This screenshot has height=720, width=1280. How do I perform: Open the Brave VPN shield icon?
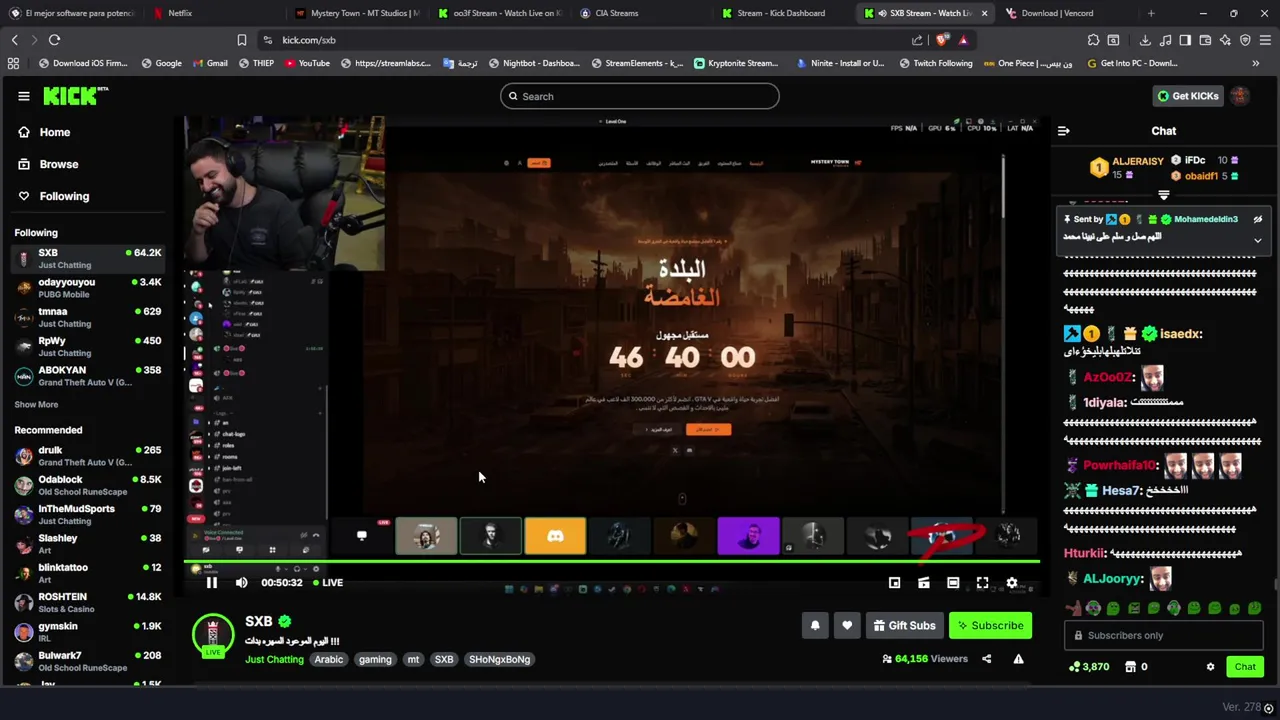[1245, 40]
